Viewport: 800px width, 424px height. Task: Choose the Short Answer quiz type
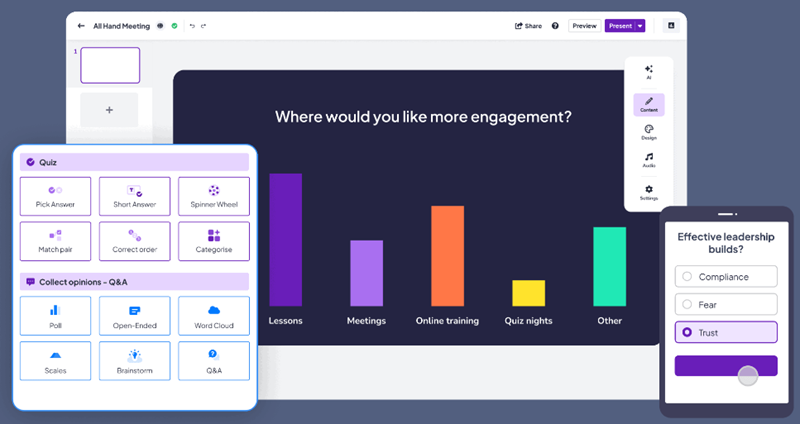click(x=135, y=196)
